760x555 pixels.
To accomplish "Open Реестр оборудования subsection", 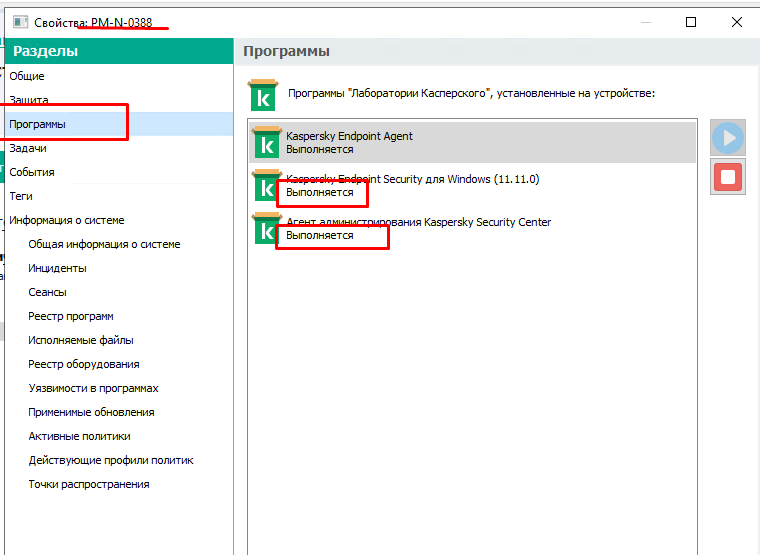I will (x=84, y=364).
